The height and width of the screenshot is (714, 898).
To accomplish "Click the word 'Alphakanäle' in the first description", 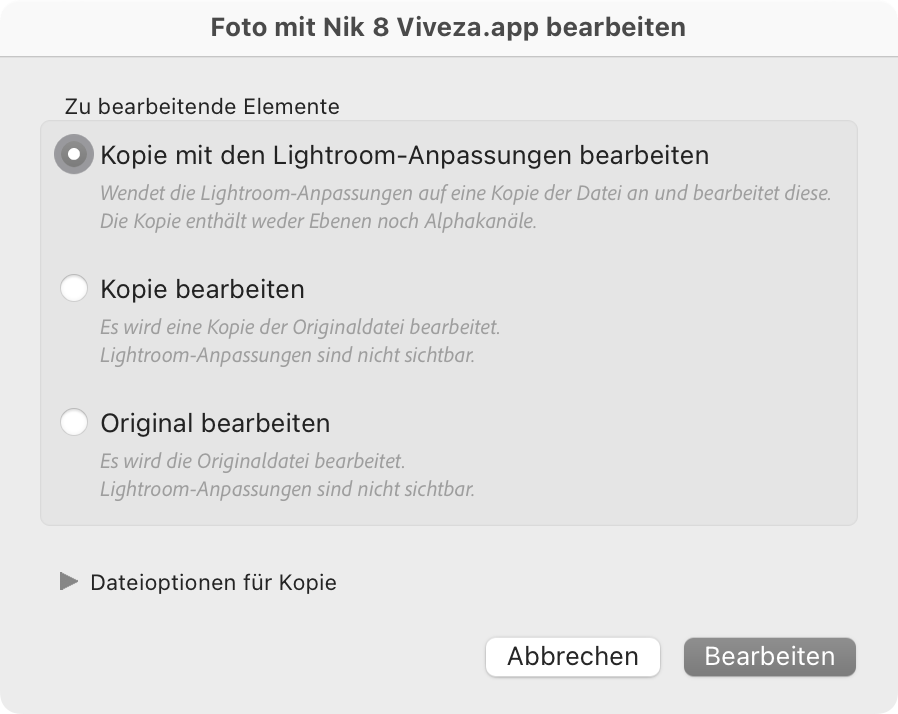I will click(479, 221).
